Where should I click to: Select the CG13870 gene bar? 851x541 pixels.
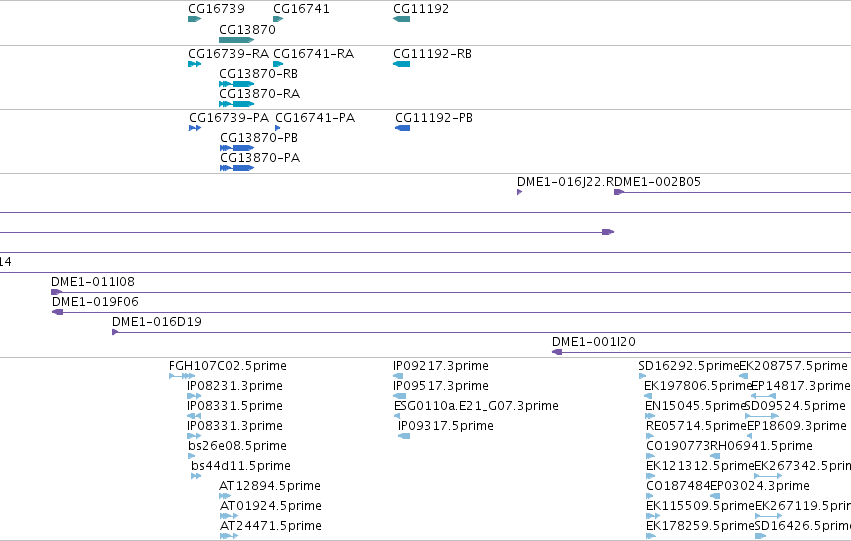pos(237,40)
